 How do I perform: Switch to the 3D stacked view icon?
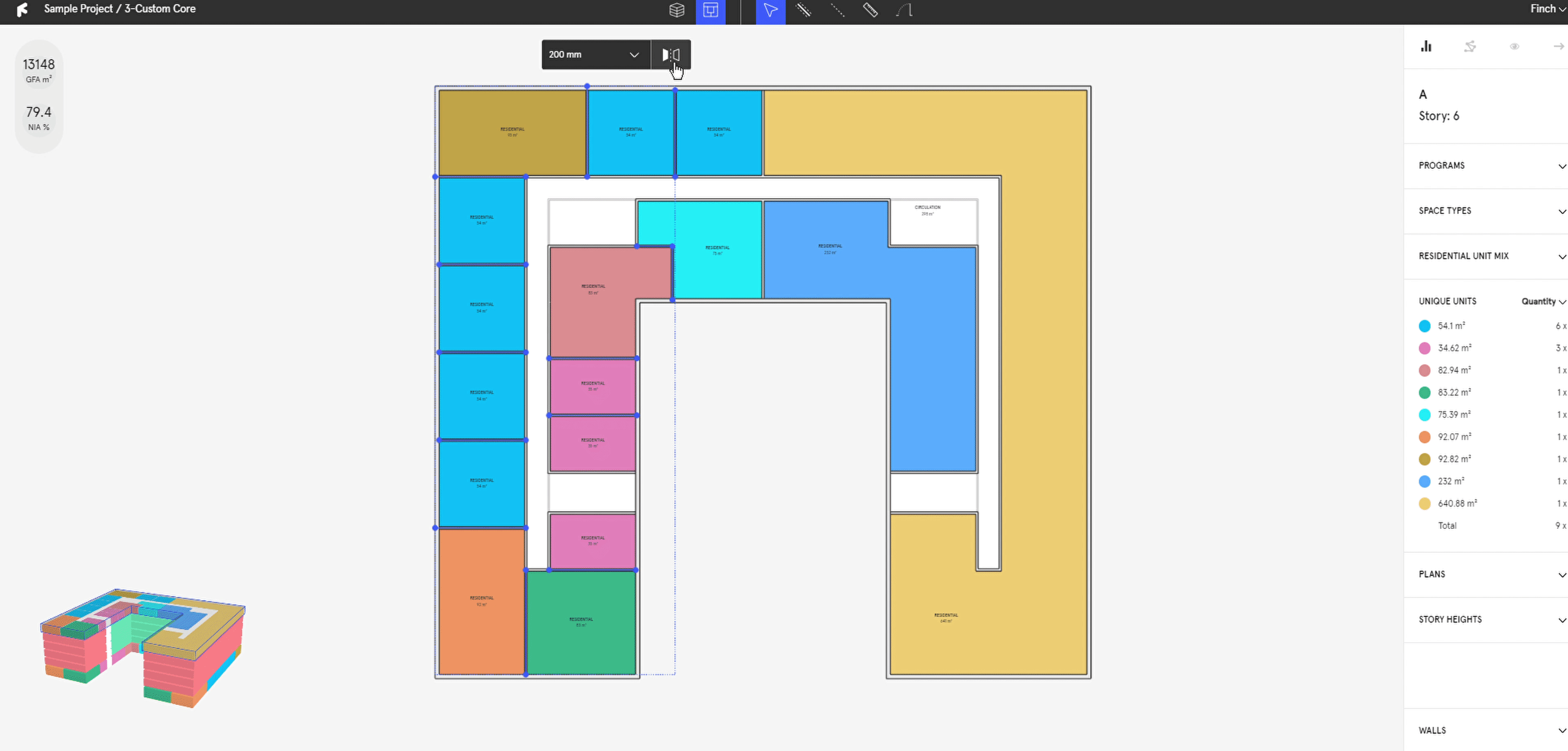[677, 10]
